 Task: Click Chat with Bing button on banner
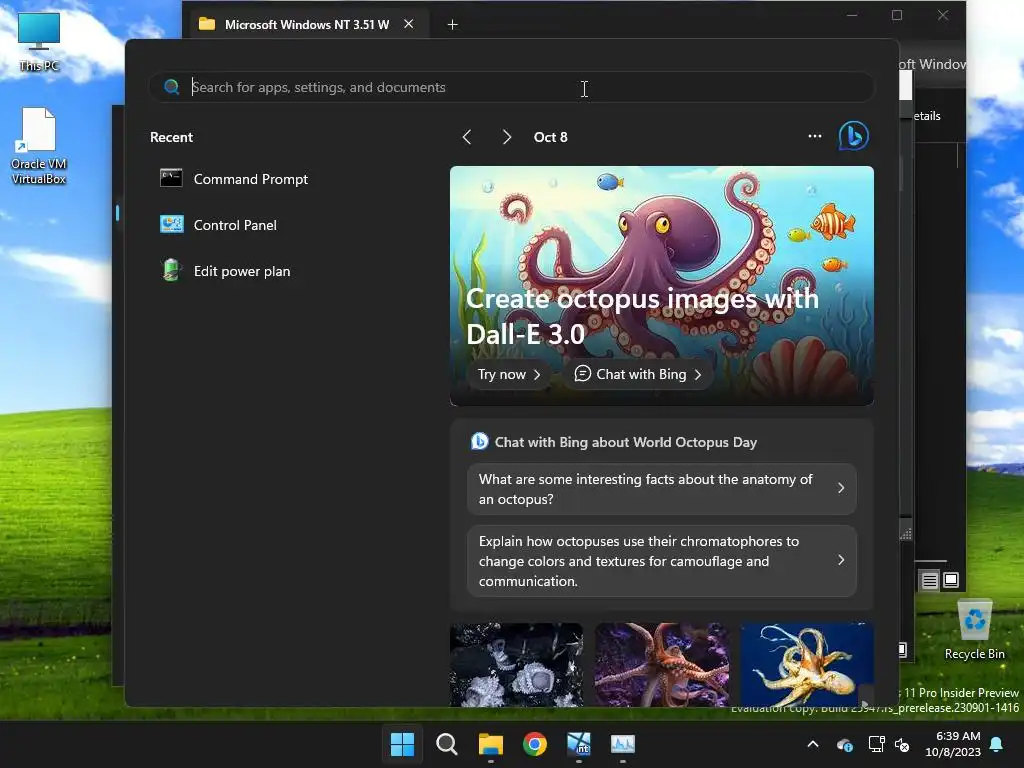click(637, 374)
